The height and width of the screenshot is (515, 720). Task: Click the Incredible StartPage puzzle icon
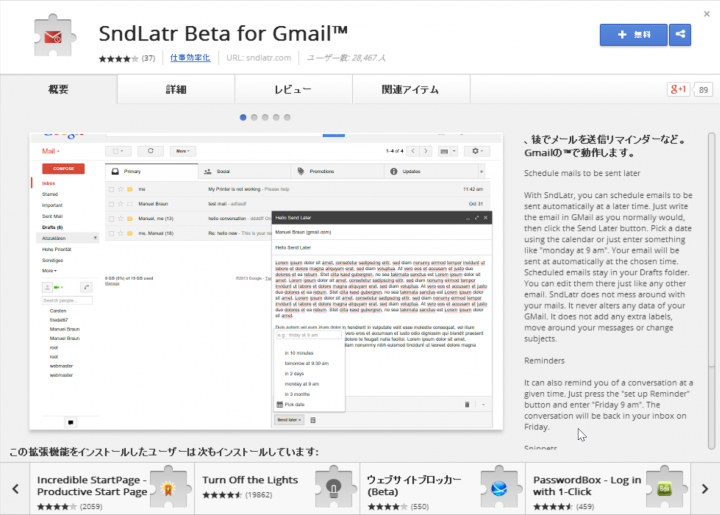[168, 487]
